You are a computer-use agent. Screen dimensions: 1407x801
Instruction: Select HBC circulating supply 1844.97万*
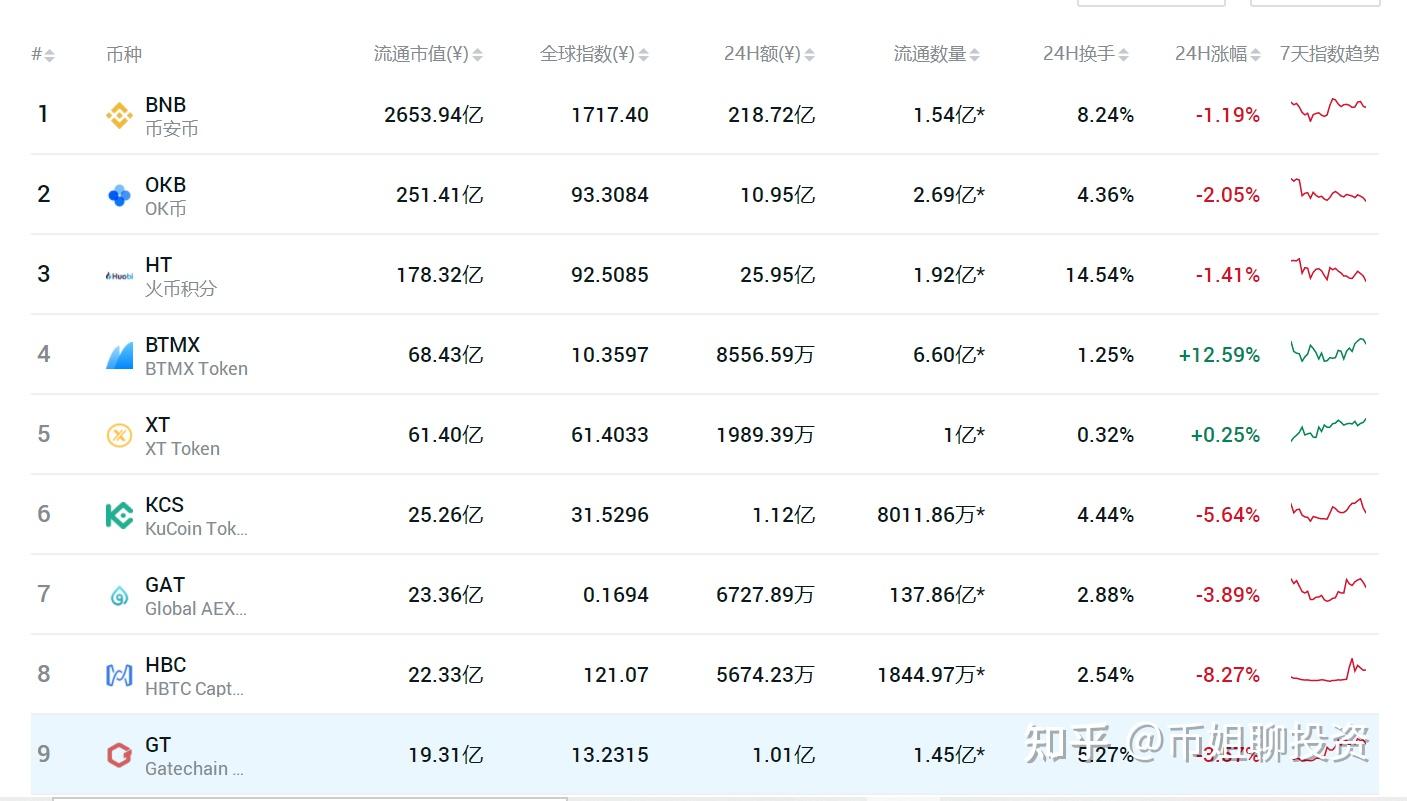[x=931, y=675]
